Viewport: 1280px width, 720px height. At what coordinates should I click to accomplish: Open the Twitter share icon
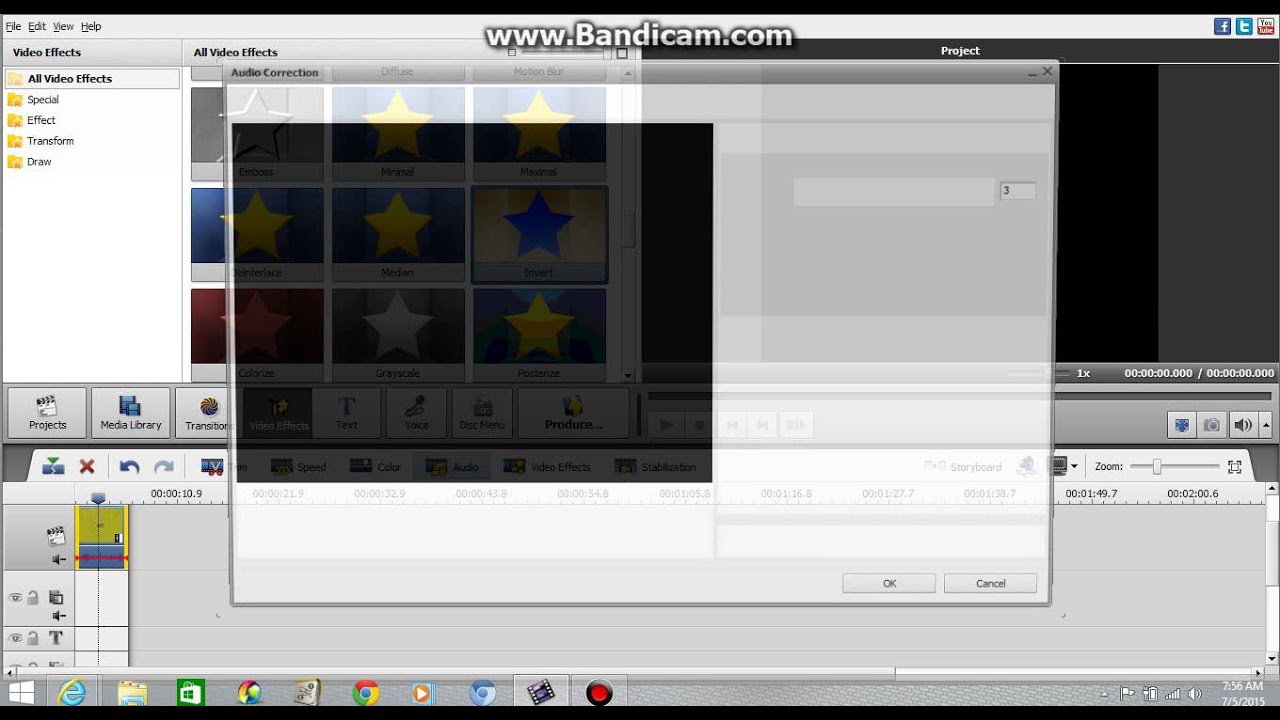click(1243, 27)
